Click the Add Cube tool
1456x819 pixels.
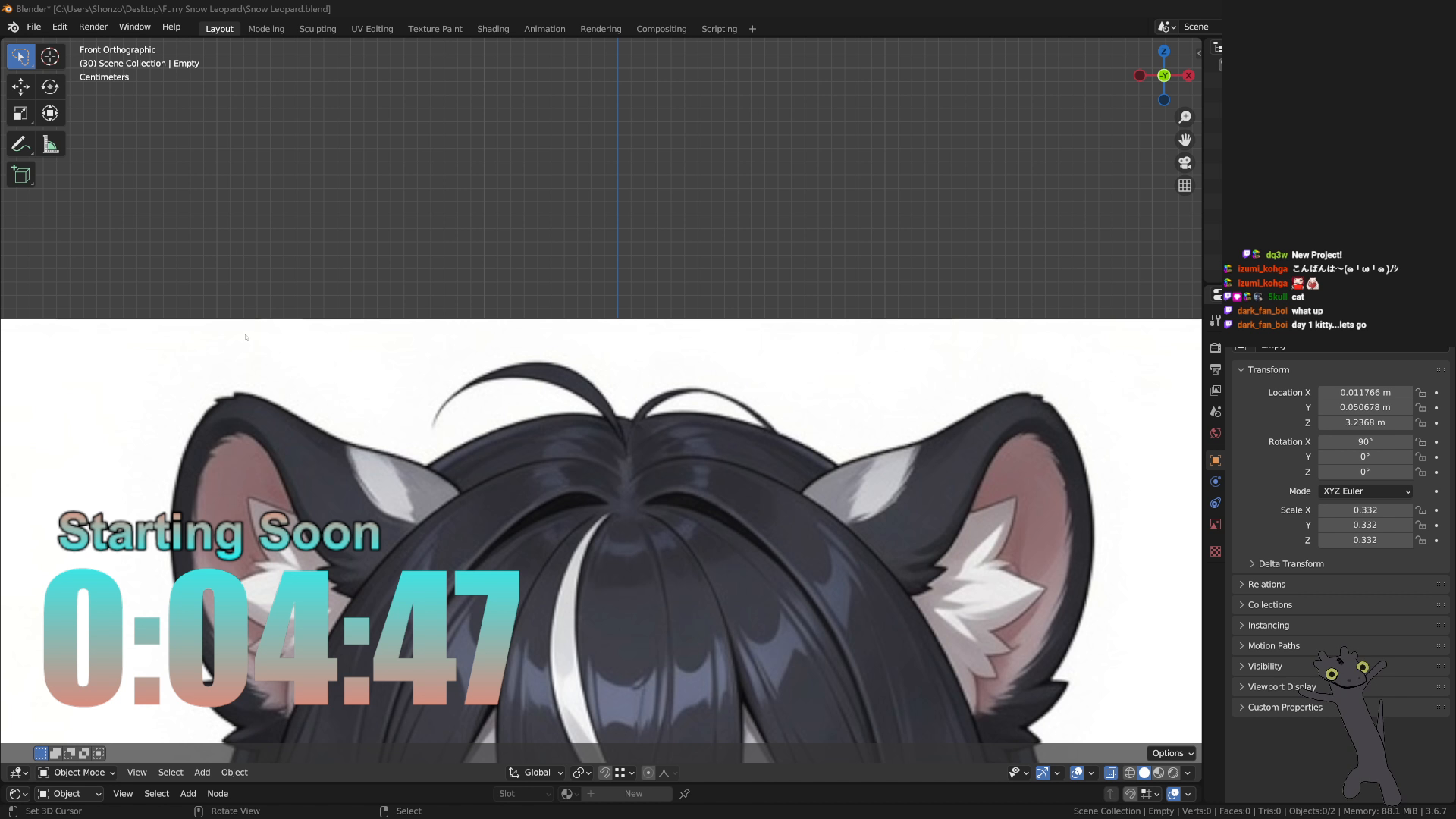coord(20,174)
